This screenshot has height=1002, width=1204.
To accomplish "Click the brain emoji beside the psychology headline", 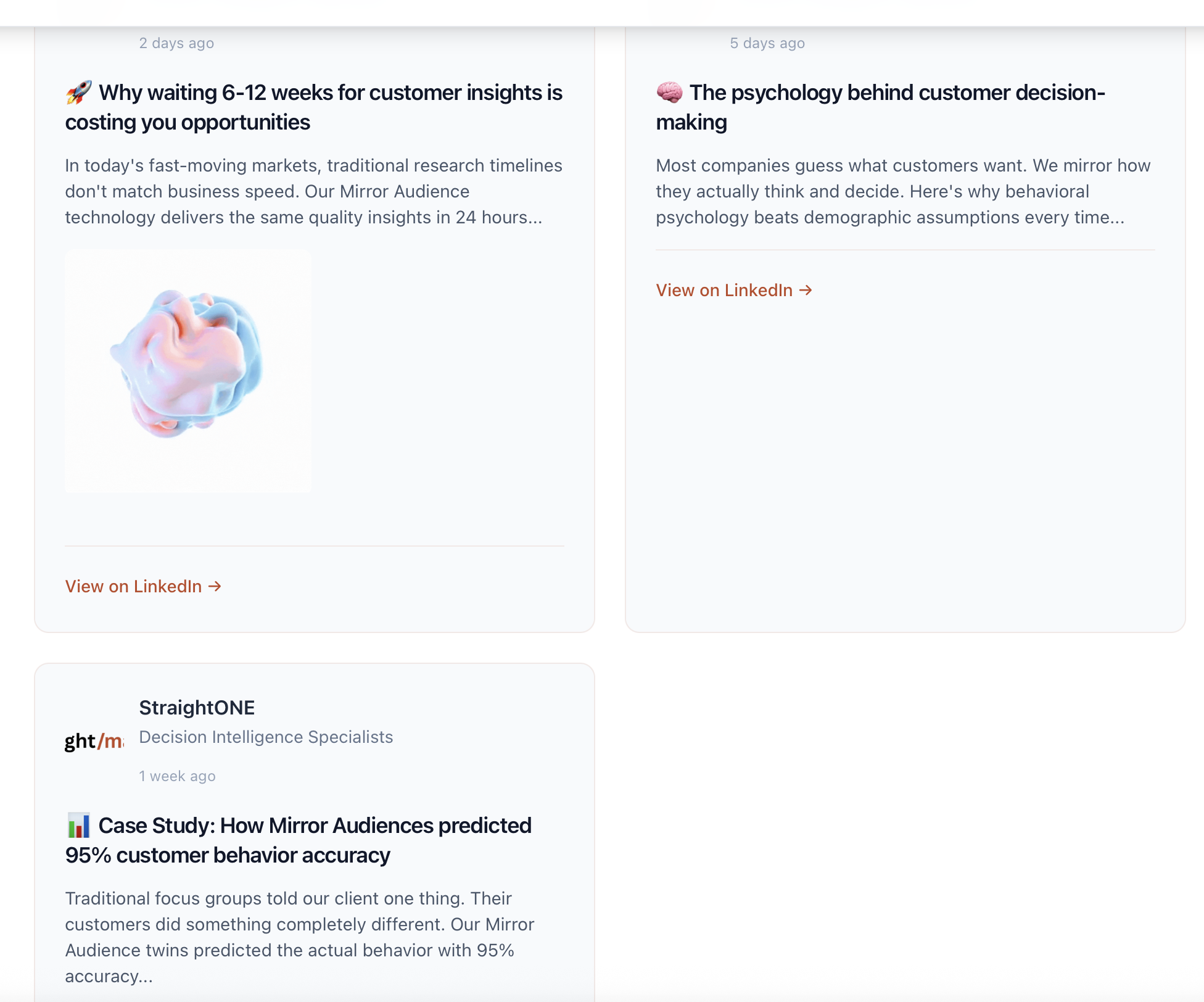I will [x=669, y=93].
